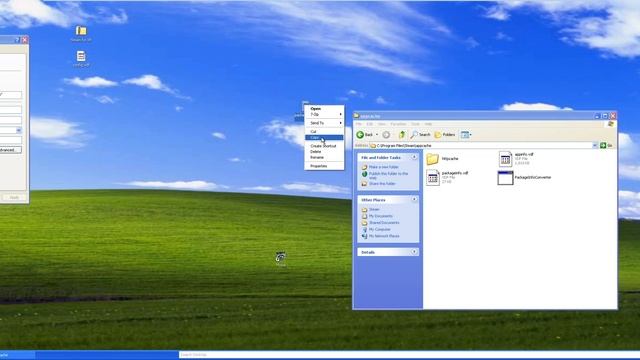The width and height of the screenshot is (640, 360).
Task: Select the folder icon at the desktop top
Action: [x=81, y=31]
